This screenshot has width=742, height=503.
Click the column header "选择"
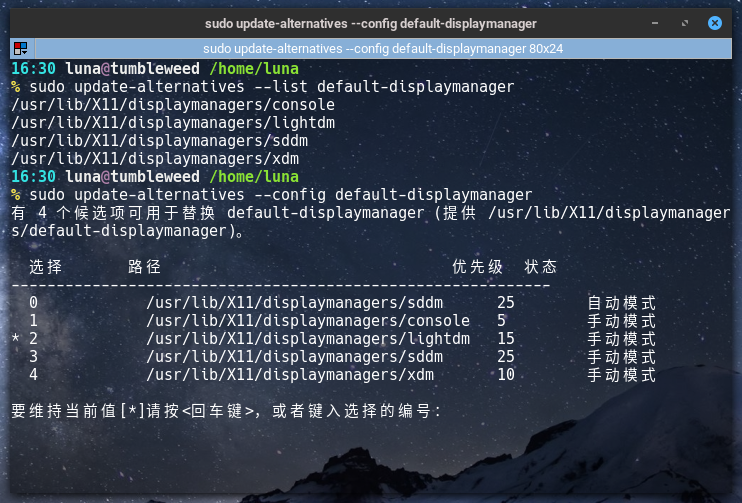(45, 267)
